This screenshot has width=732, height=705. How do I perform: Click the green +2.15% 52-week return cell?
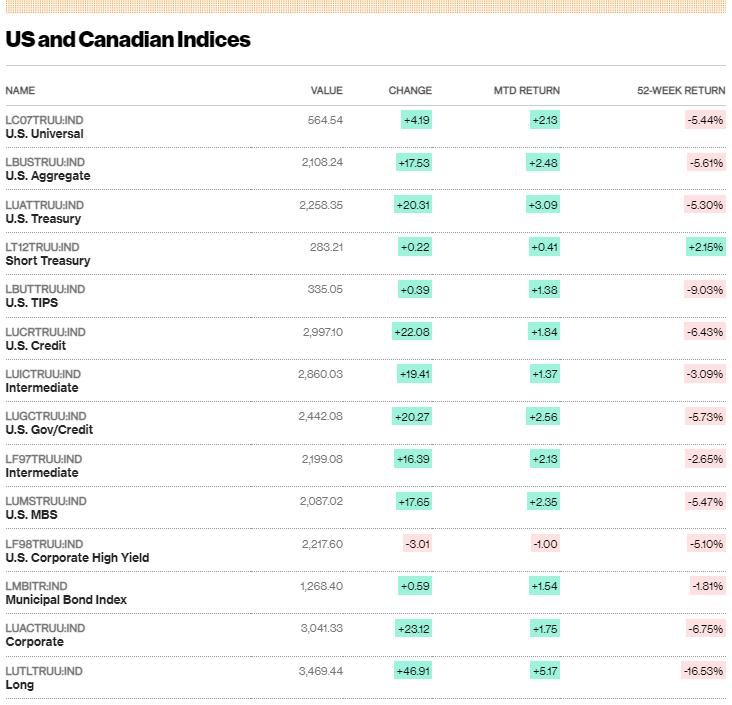click(705, 247)
